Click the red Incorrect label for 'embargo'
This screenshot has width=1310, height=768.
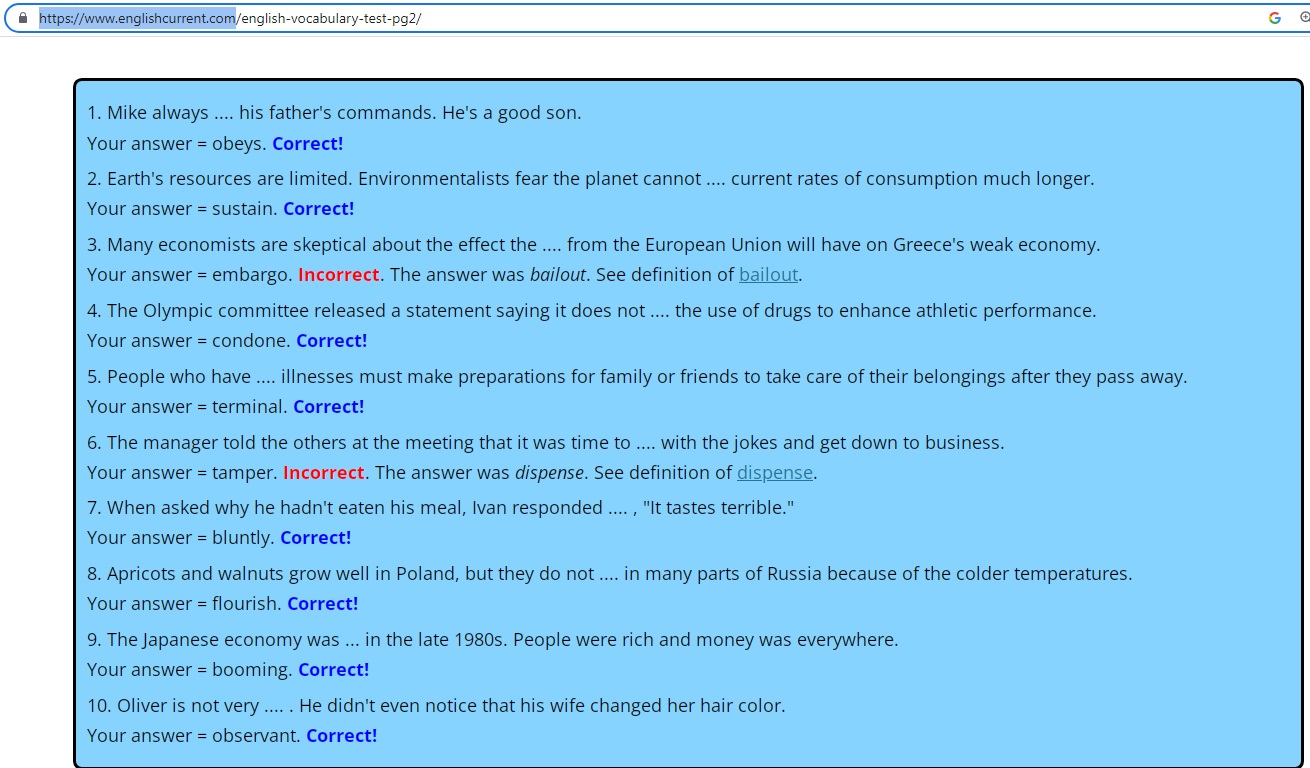339,275
